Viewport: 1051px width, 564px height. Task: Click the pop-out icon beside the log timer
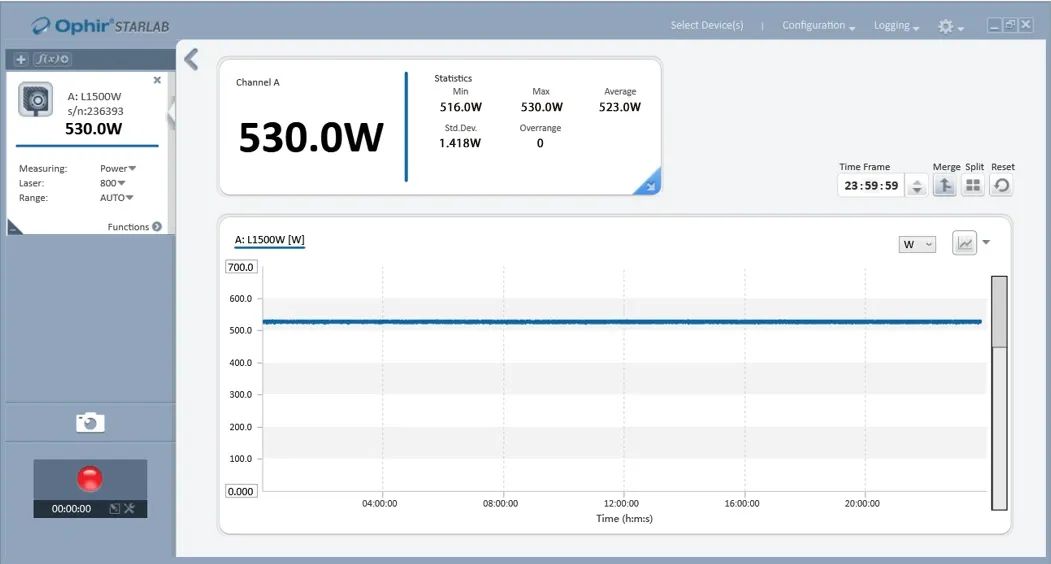[x=114, y=509]
